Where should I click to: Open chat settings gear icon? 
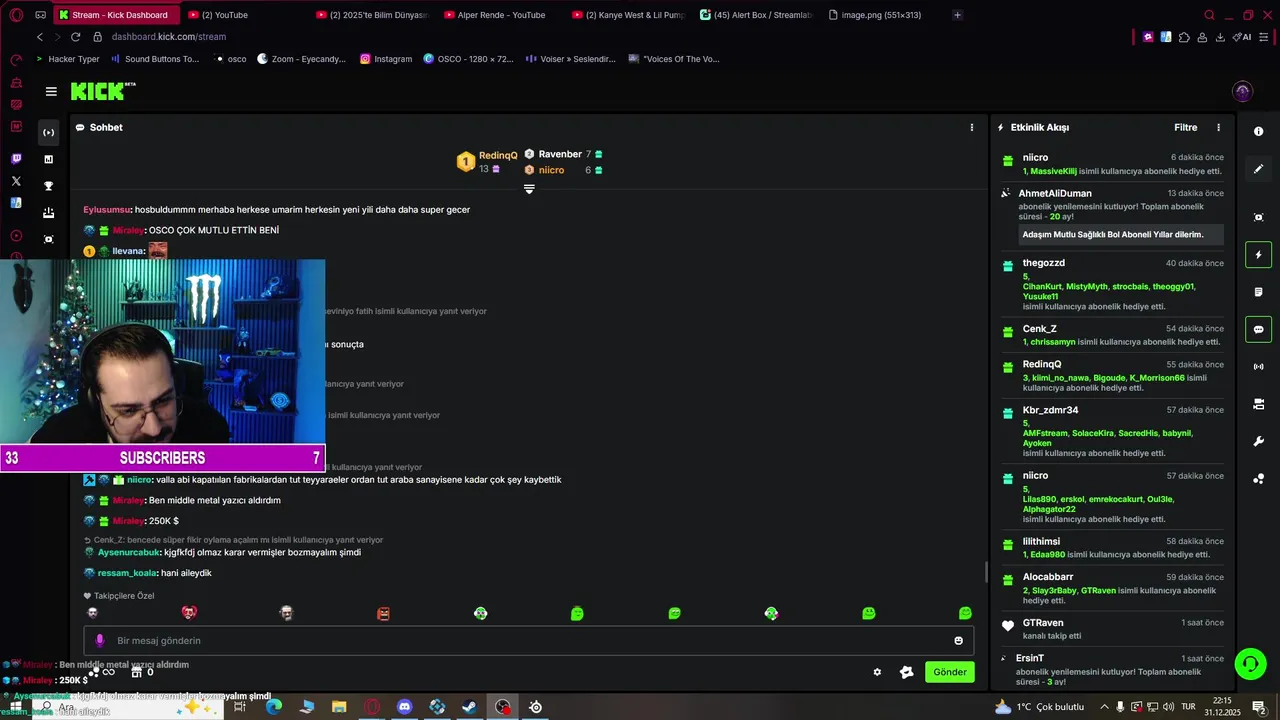click(877, 672)
